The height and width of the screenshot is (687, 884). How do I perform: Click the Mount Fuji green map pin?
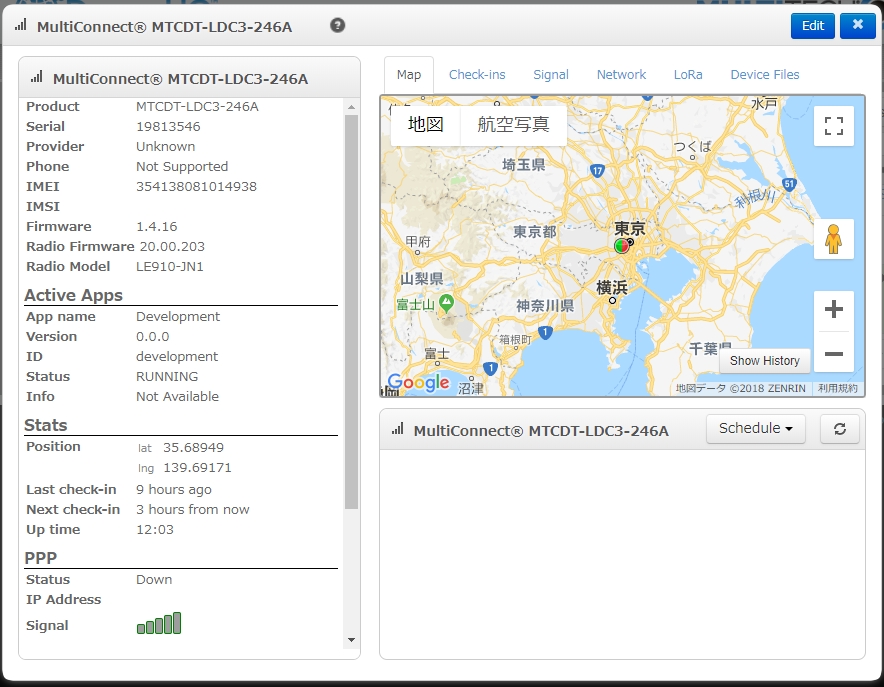pos(447,303)
